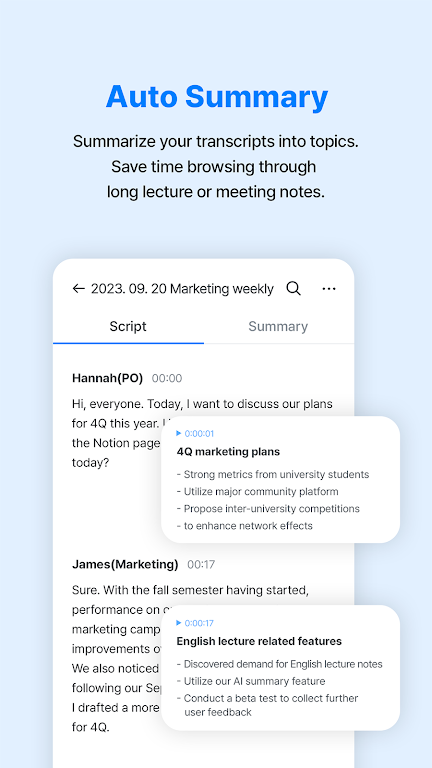
Task: Select 'Utilize our AI summary feature' bullet
Action: pos(251,681)
